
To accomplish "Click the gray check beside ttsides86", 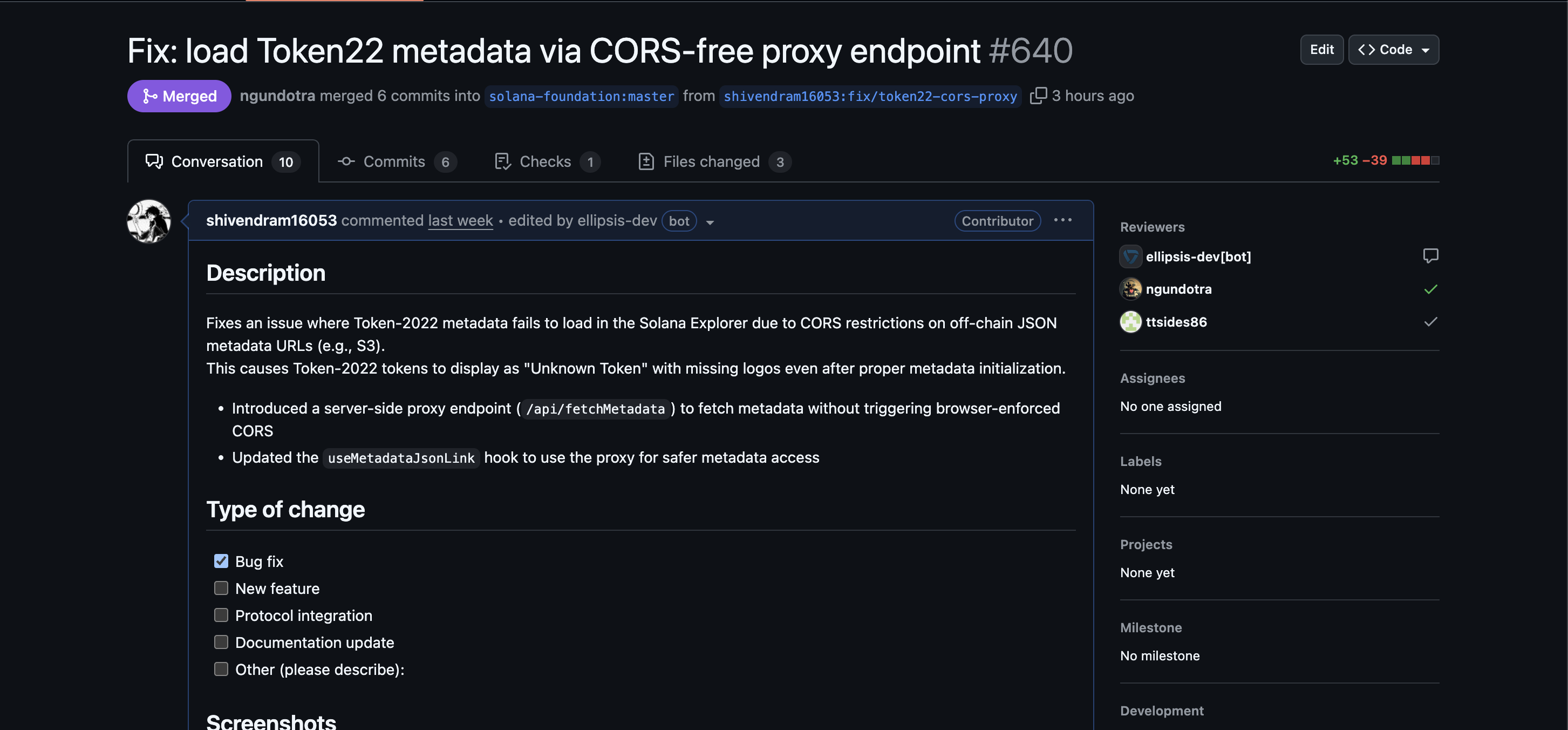I will pos(1430,322).
